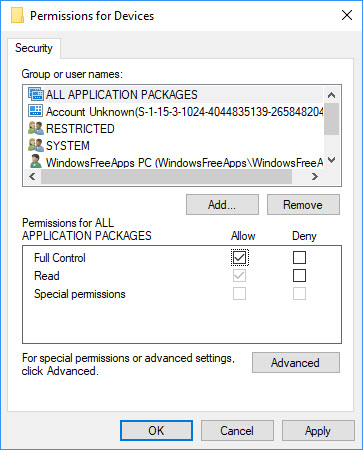Select the WindowsFreeApps PC user entry
This screenshot has width=363, height=450.
pyautogui.click(x=173, y=162)
